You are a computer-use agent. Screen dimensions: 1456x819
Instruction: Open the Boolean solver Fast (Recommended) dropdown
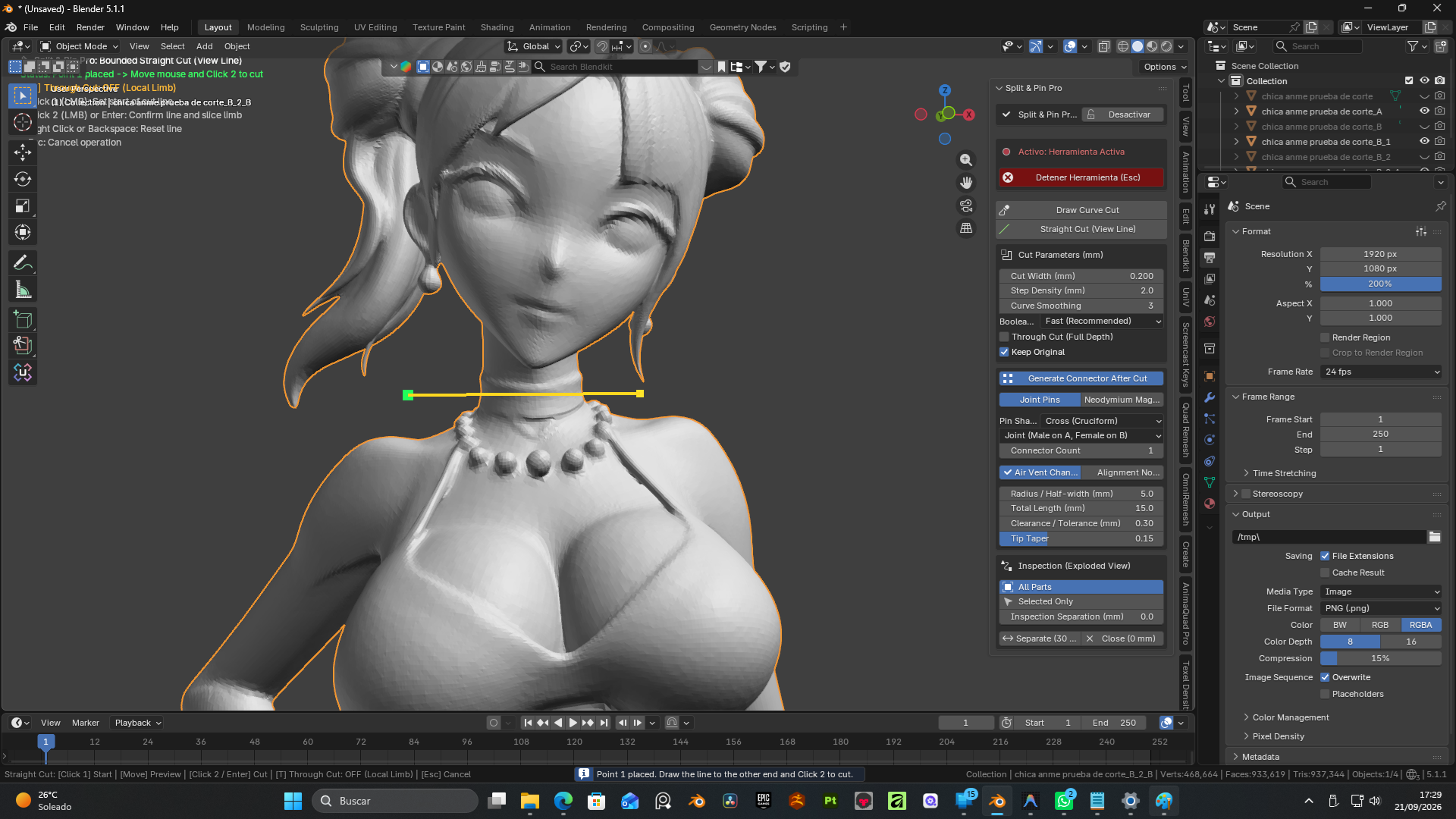point(1103,322)
